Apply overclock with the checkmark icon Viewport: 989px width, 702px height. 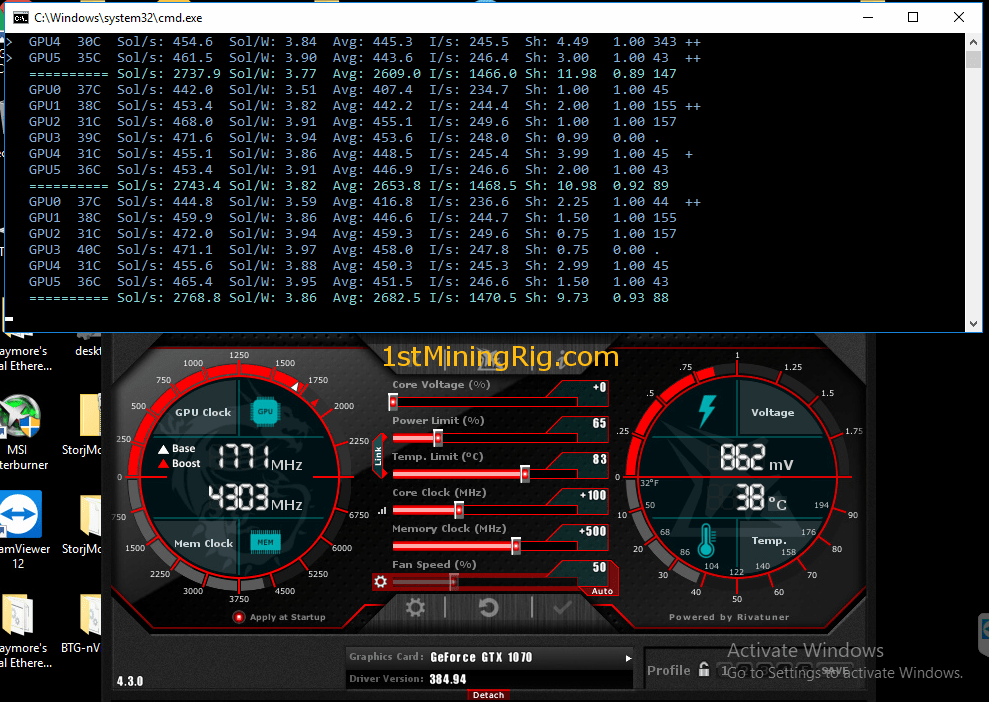click(x=562, y=607)
